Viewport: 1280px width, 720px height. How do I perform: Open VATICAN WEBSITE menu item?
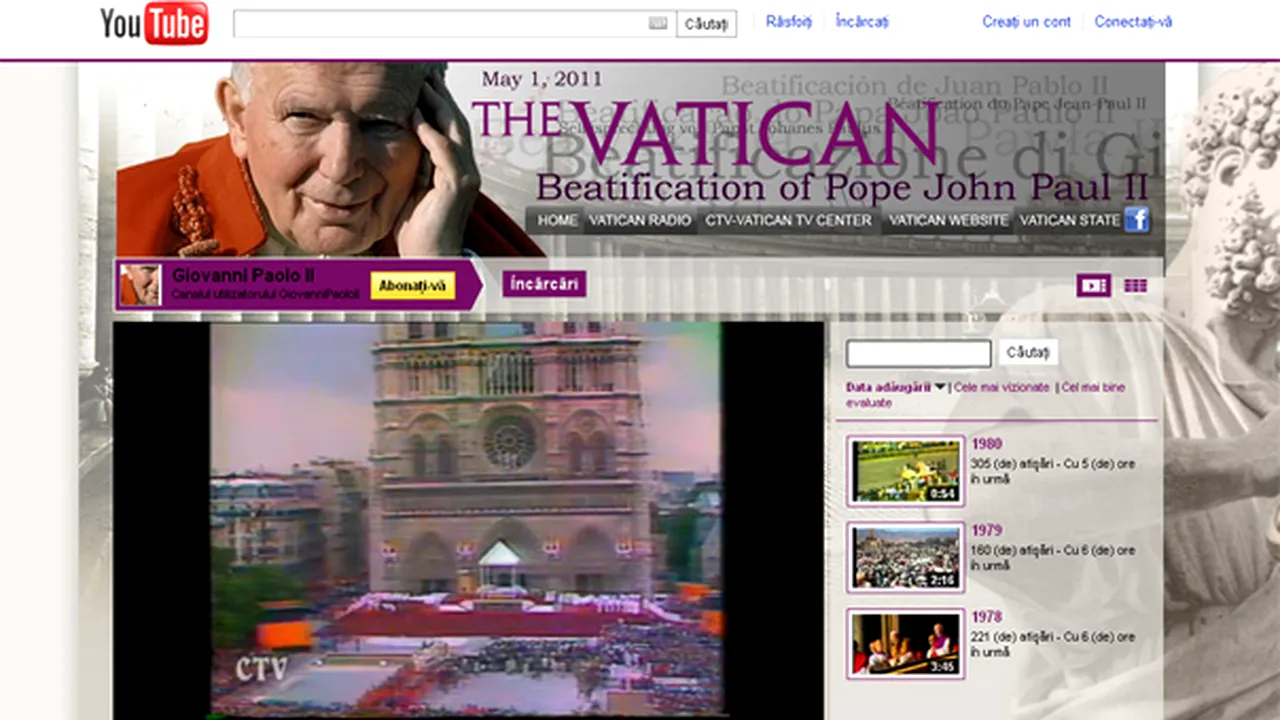coord(948,220)
